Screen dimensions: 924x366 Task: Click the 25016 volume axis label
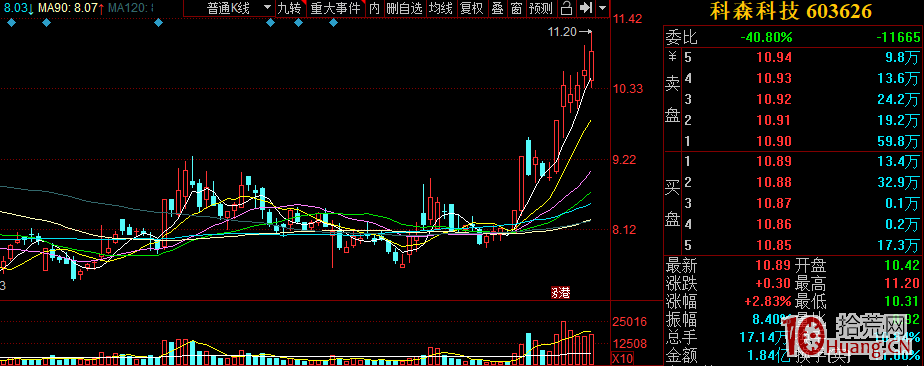630,322
